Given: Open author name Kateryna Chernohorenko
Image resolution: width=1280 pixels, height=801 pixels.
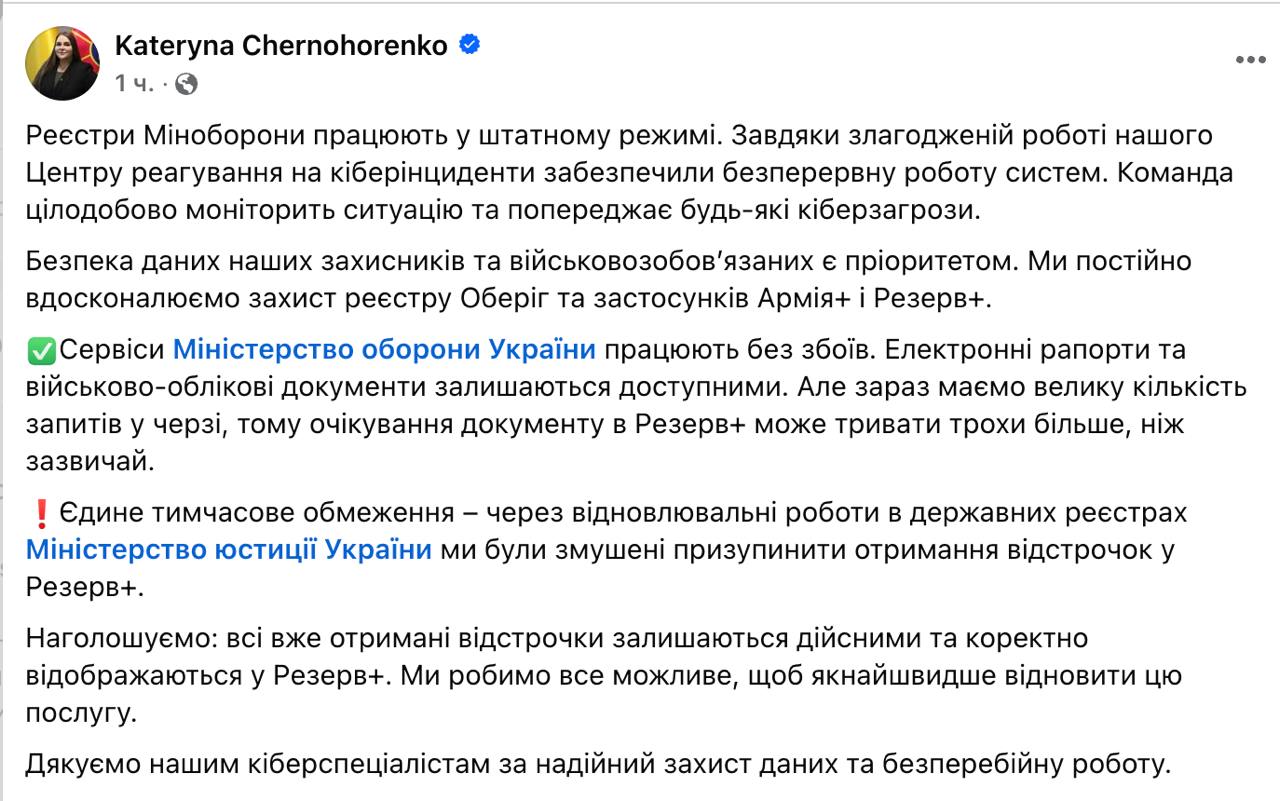Looking at the screenshot, I should point(281,46).
